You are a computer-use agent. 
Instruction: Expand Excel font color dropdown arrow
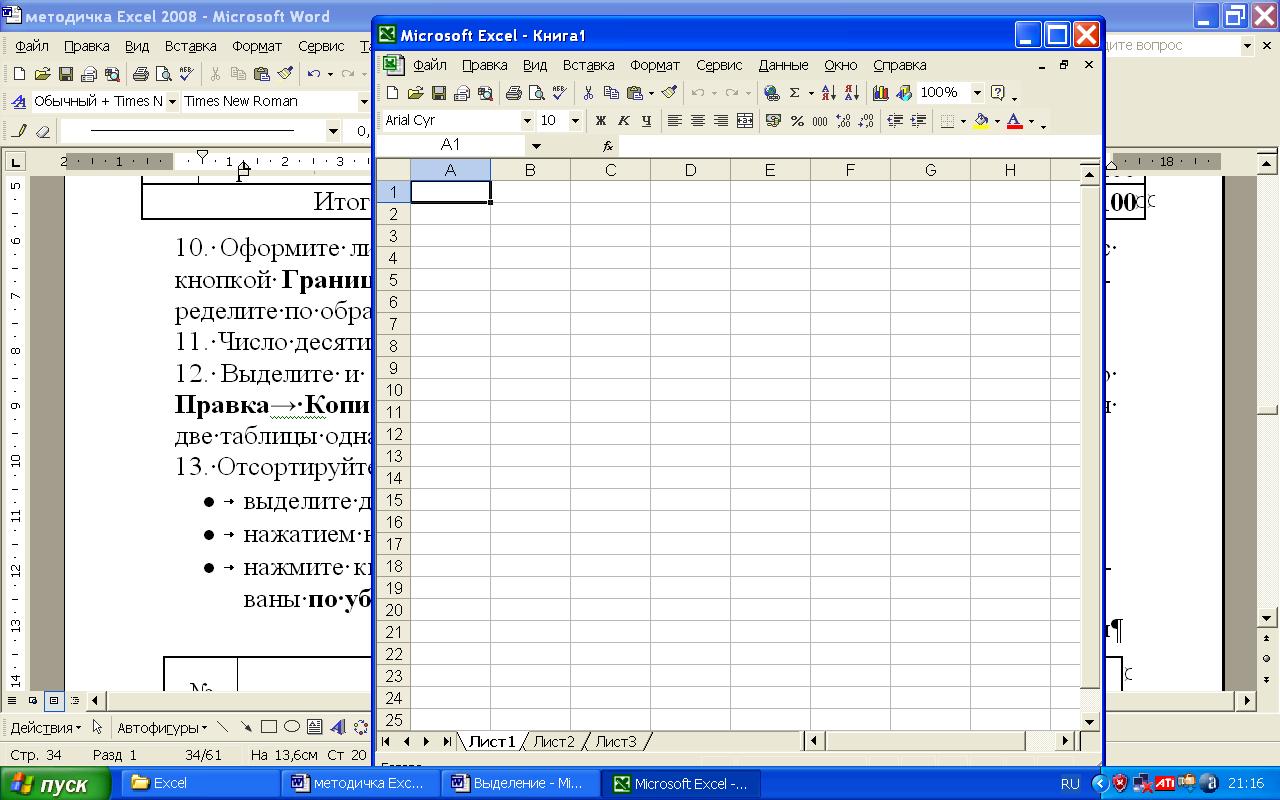click(1031, 122)
